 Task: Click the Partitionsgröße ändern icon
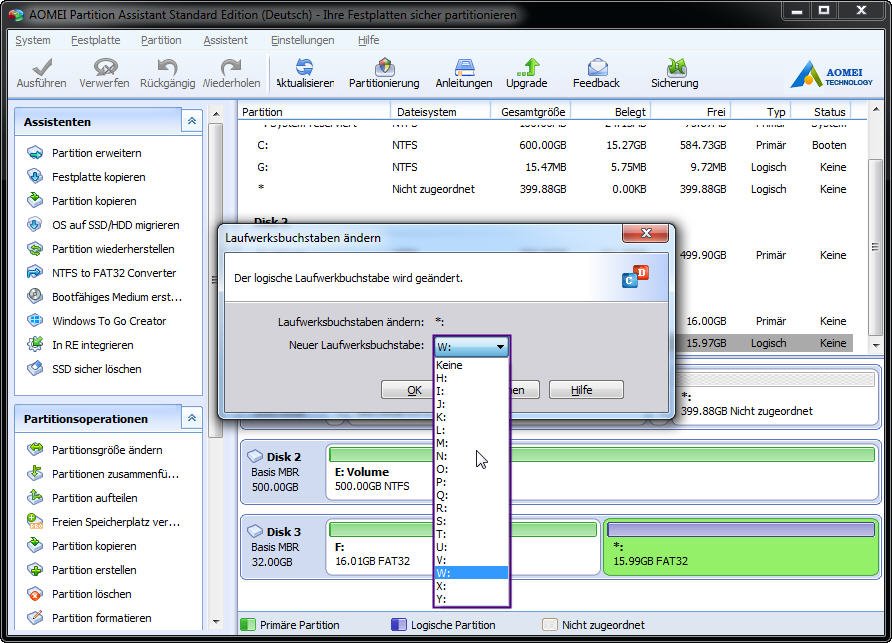coord(35,450)
